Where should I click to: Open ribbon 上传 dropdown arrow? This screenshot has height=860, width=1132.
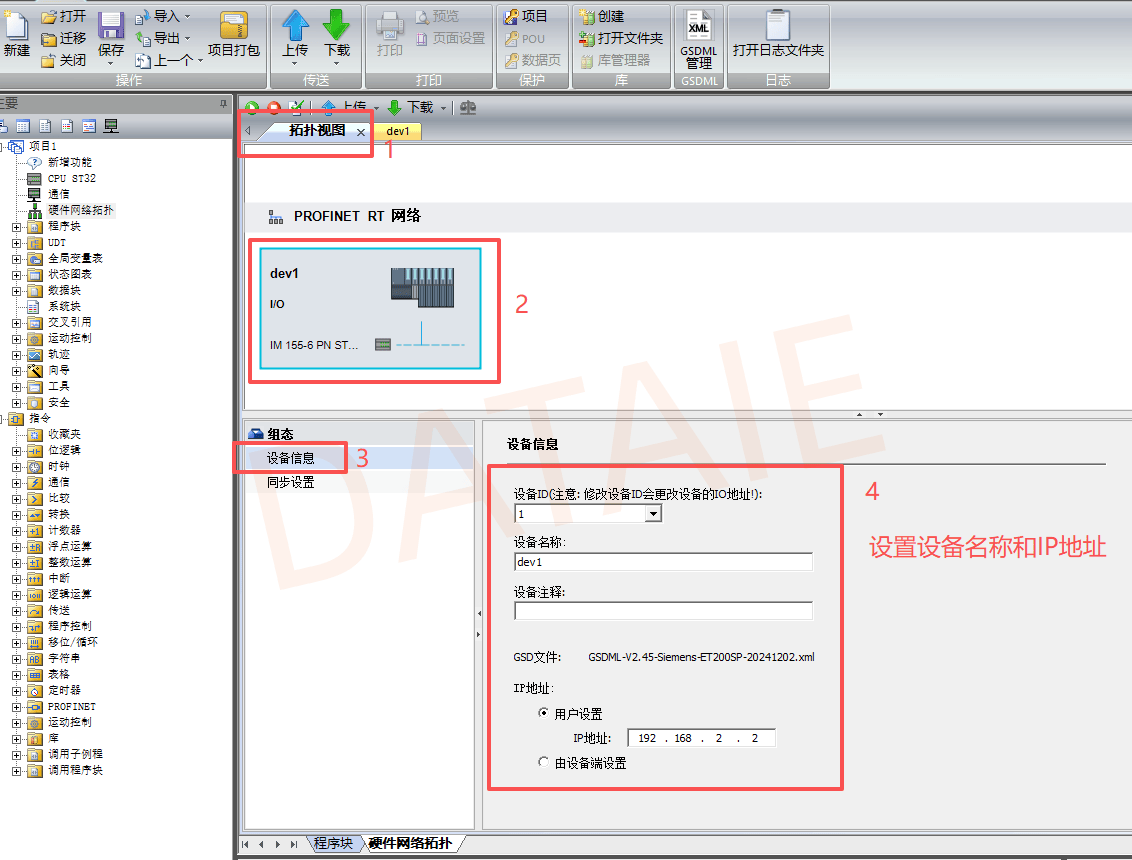pyautogui.click(x=295, y=64)
